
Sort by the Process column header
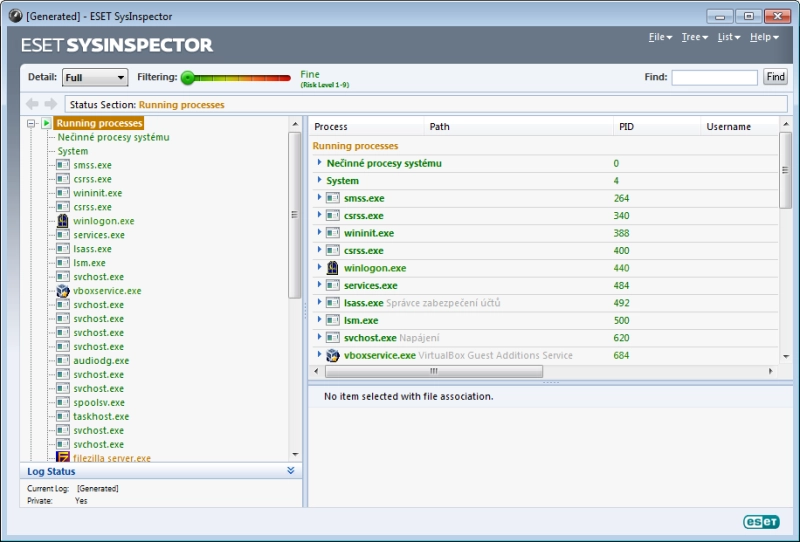366,127
